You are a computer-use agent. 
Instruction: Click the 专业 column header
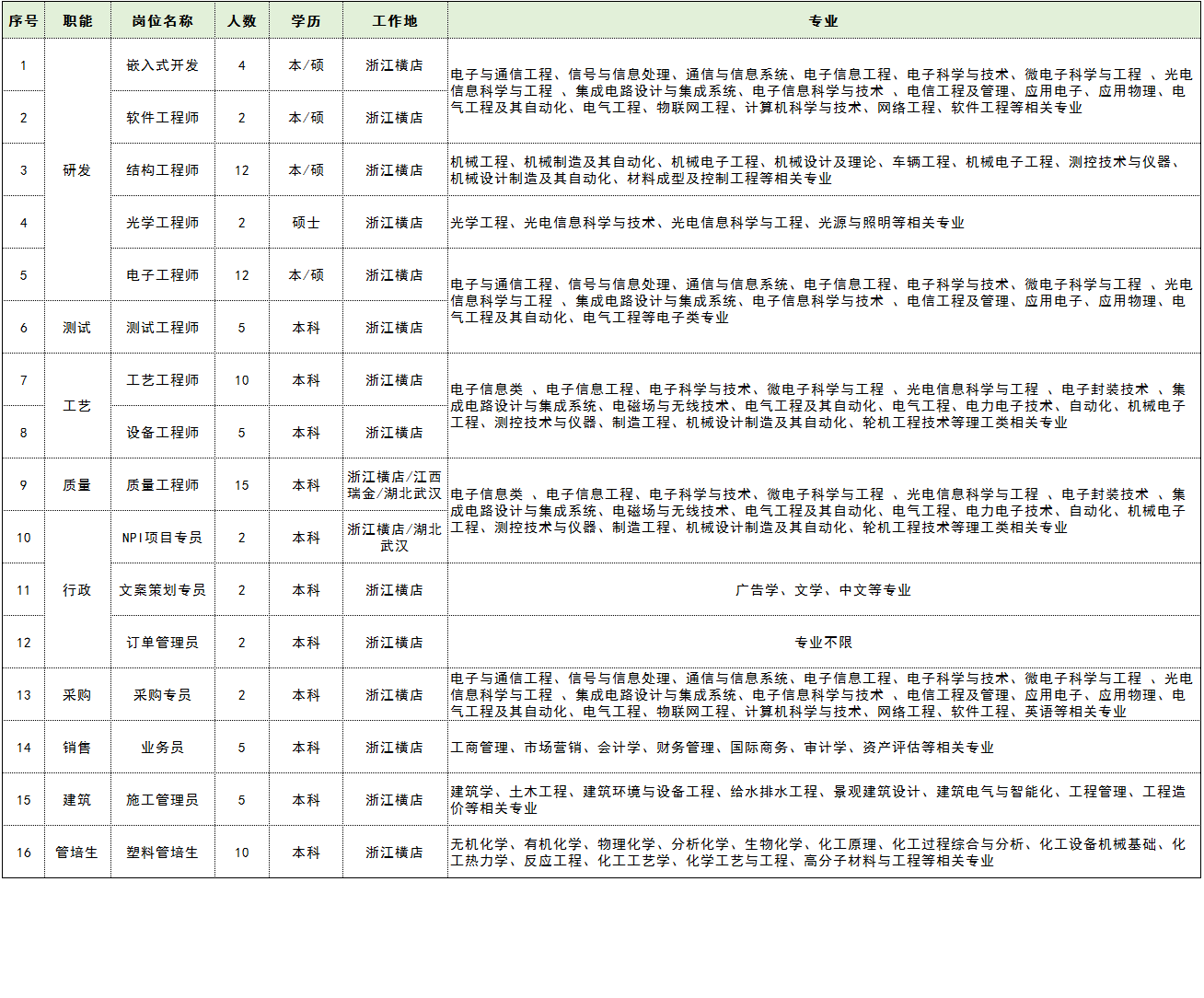[x=824, y=20]
